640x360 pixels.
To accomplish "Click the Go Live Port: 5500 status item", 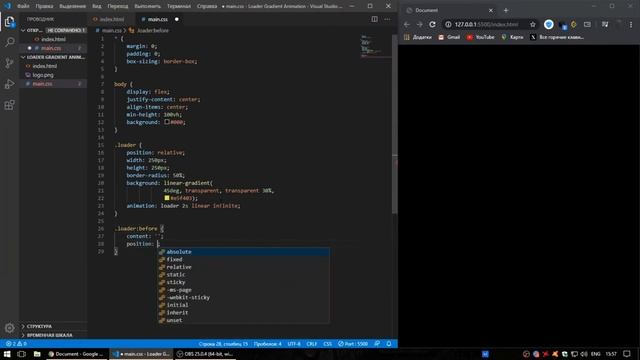I will click(353, 344).
